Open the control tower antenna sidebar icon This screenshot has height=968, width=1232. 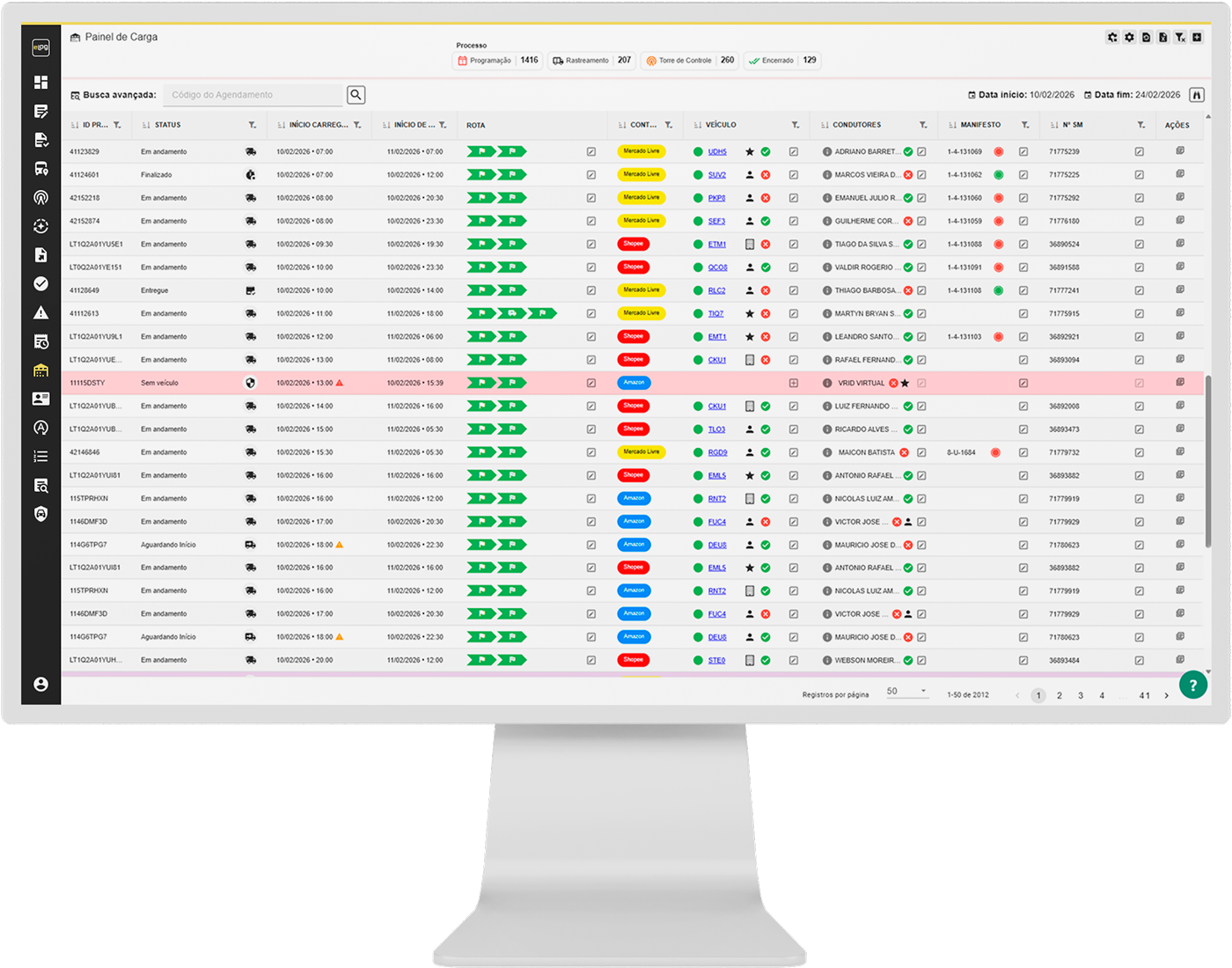pos(40,197)
